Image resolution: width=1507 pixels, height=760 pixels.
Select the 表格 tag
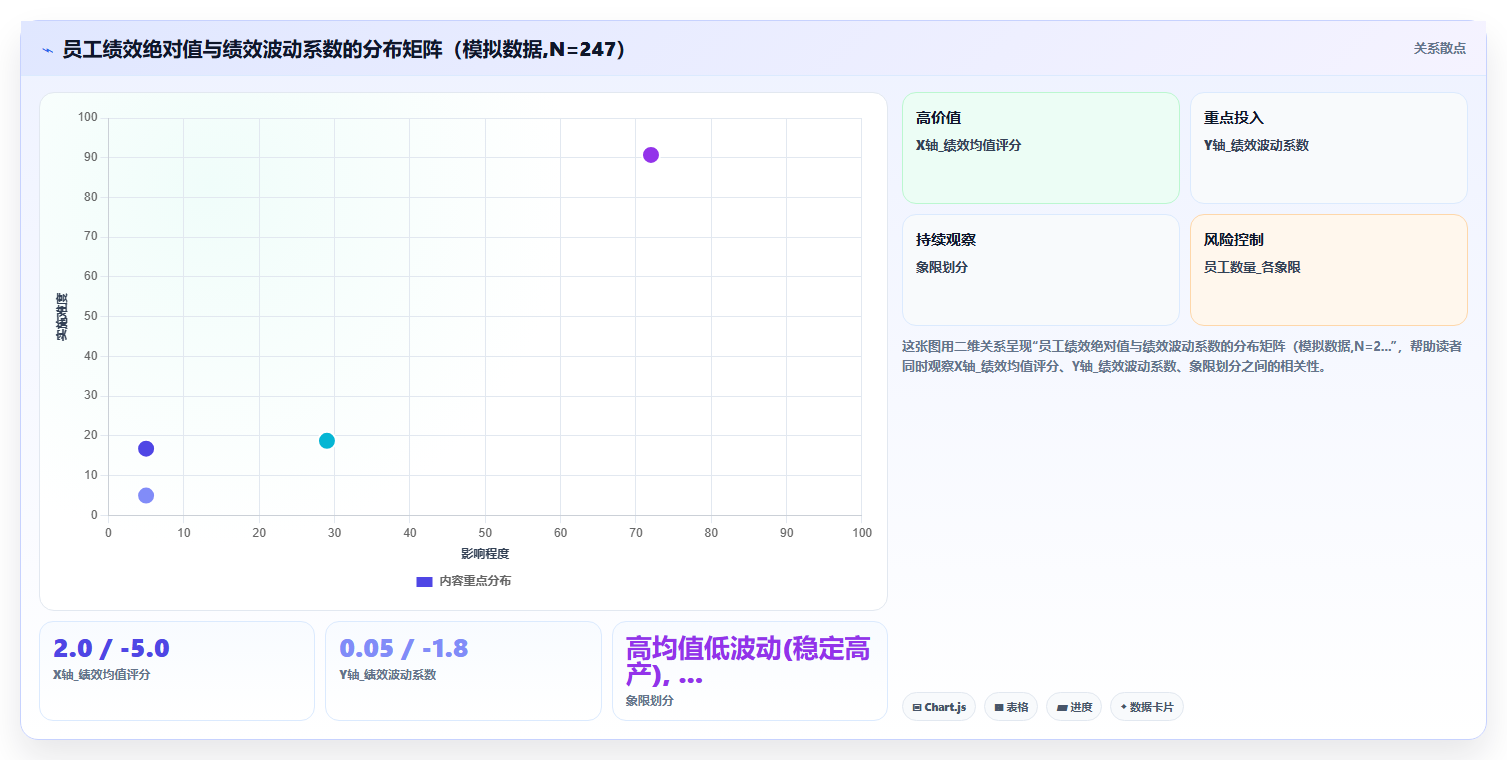point(1011,707)
